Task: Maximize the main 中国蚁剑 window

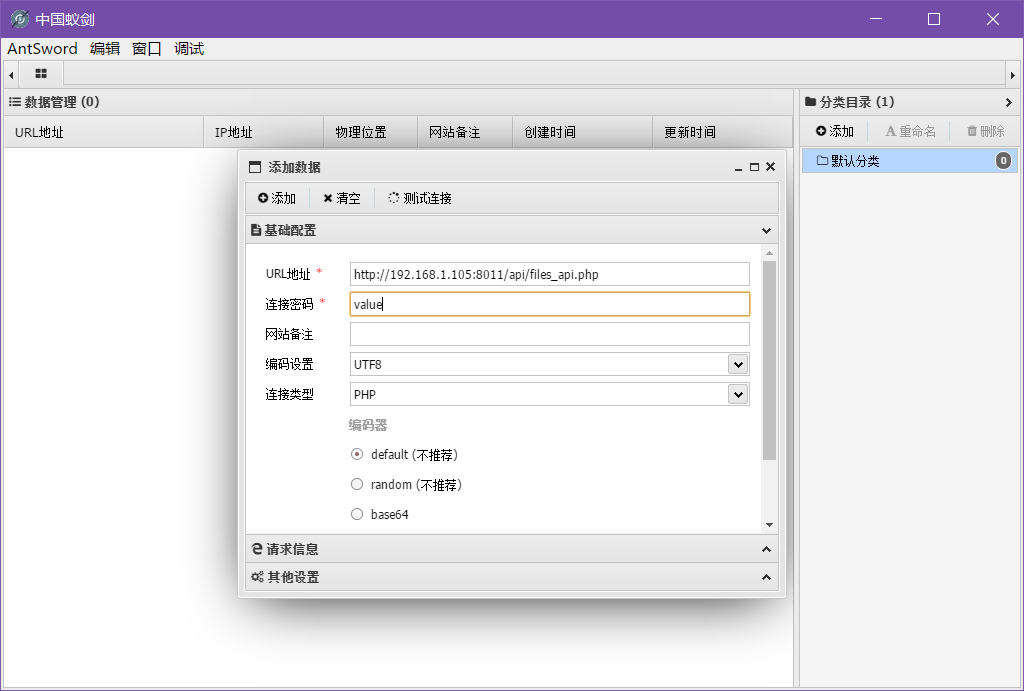Action: pyautogui.click(x=934, y=19)
